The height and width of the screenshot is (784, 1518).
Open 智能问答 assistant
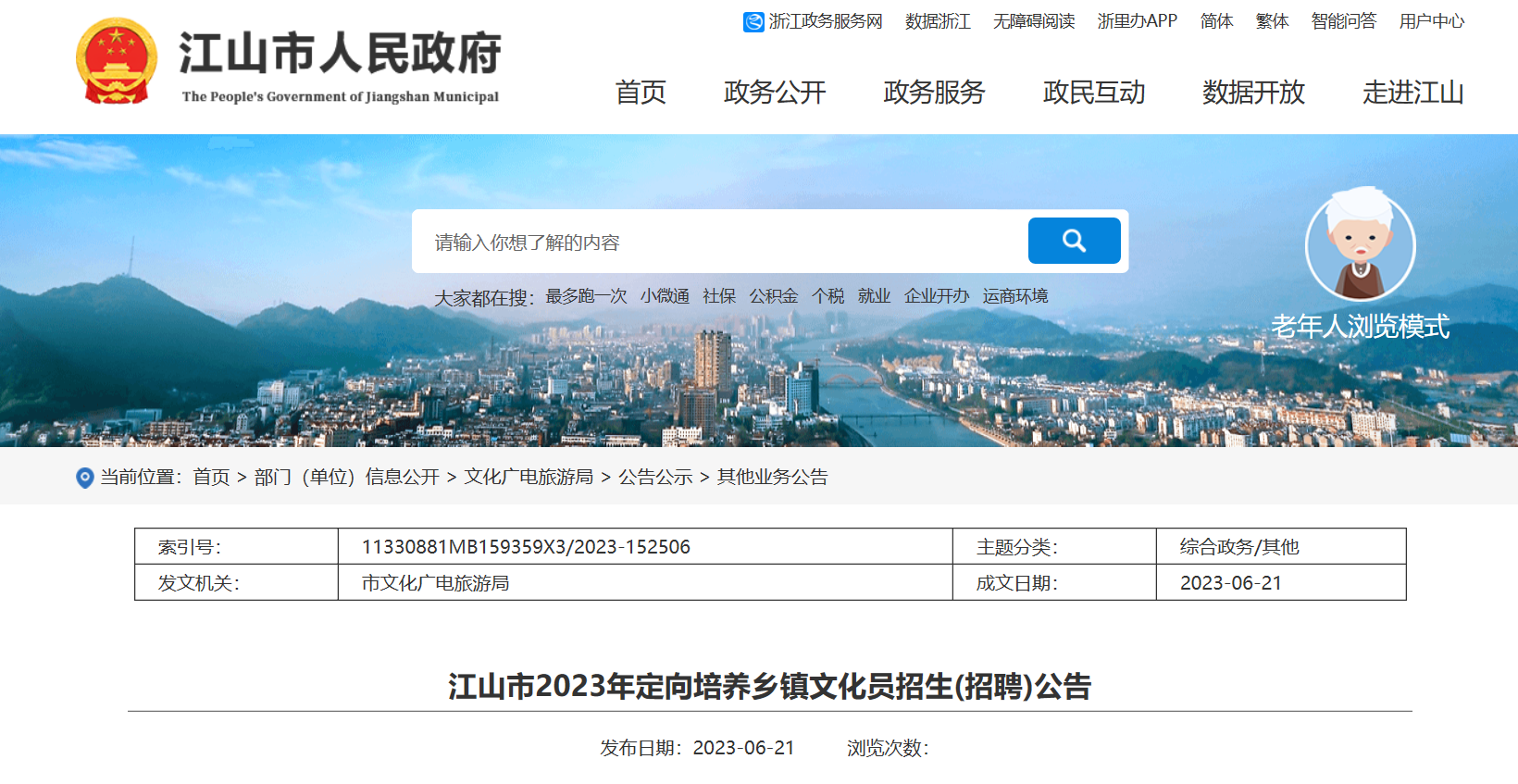[1344, 21]
